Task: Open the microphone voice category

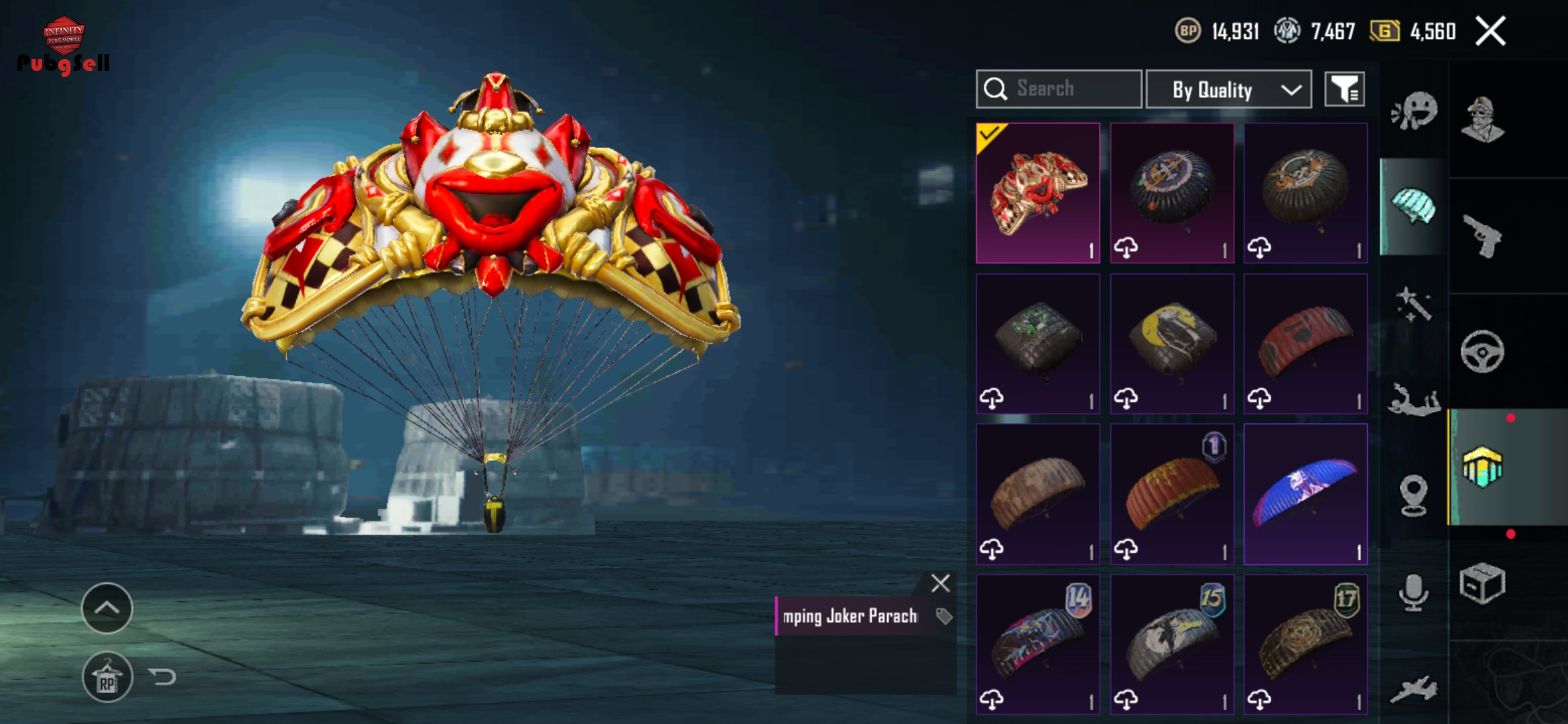Action: (x=1414, y=593)
